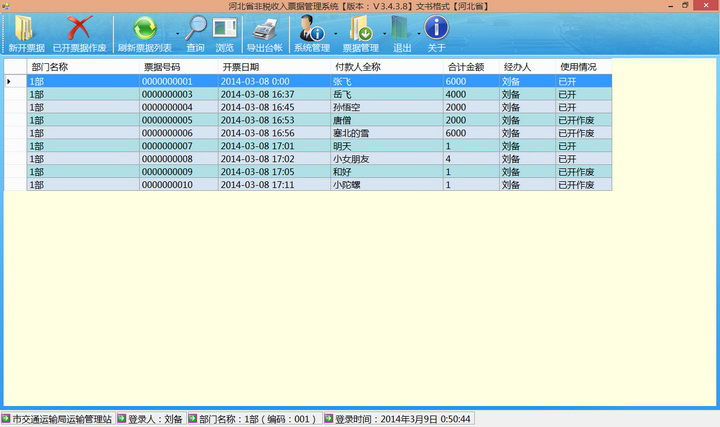Click payer name 和好

coord(342,172)
